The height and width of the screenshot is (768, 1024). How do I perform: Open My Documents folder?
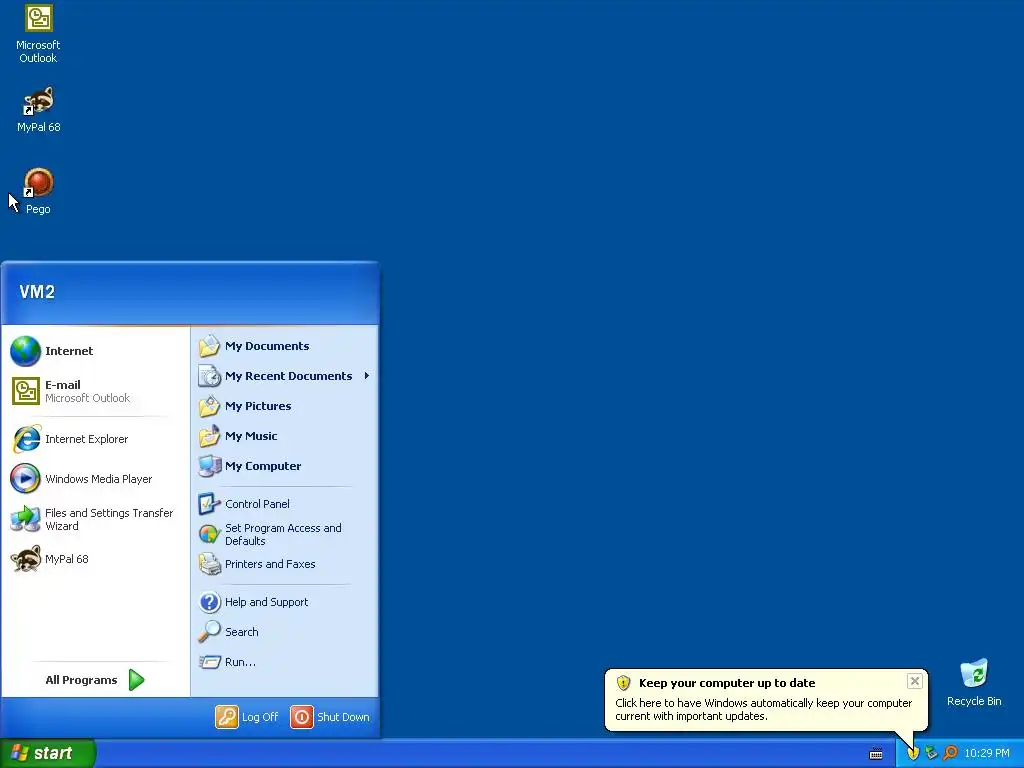click(x=285, y=346)
